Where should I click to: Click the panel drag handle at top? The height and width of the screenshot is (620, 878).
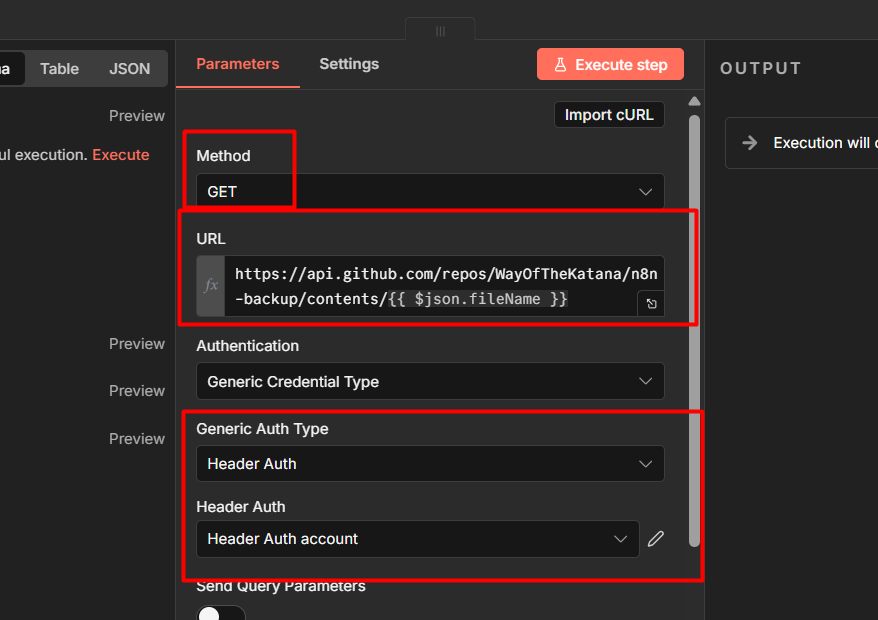[440, 31]
